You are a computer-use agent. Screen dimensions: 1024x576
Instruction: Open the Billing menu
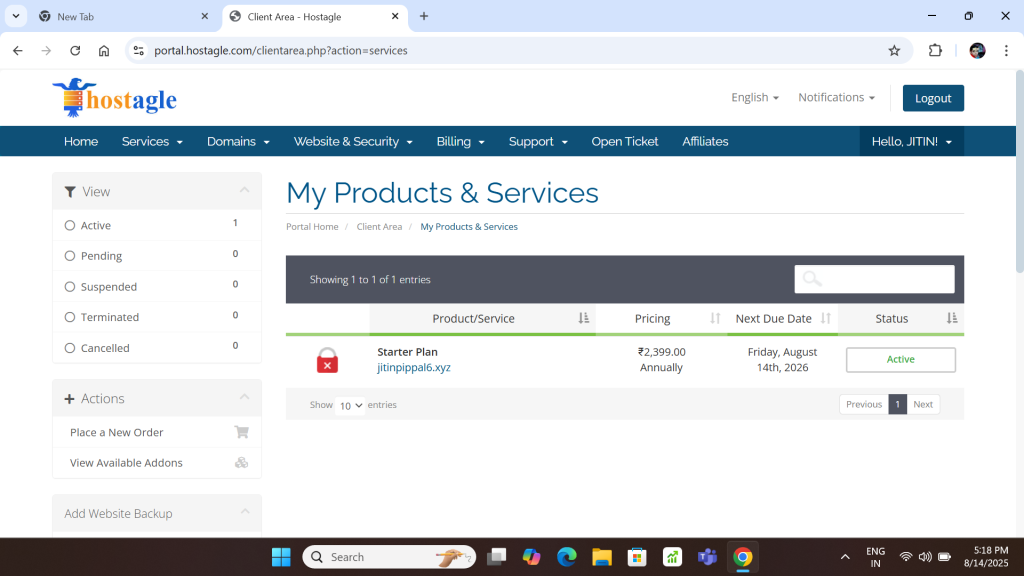460,141
